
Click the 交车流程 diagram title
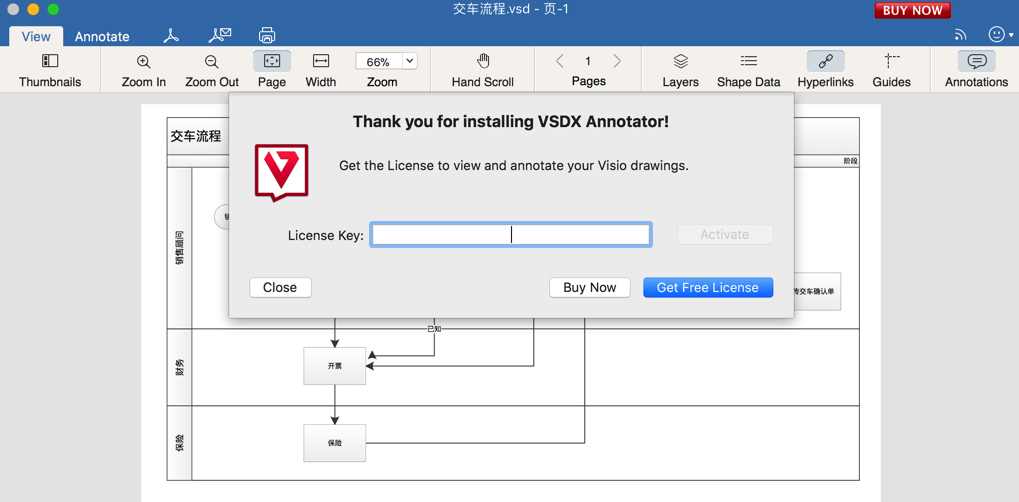(x=196, y=136)
